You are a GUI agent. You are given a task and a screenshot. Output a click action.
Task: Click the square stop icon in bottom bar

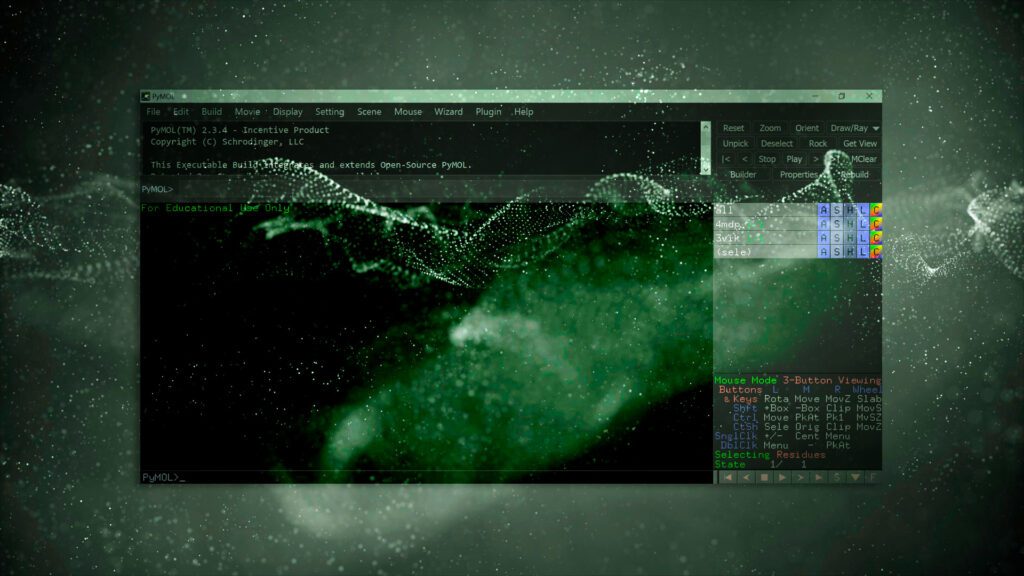point(764,477)
